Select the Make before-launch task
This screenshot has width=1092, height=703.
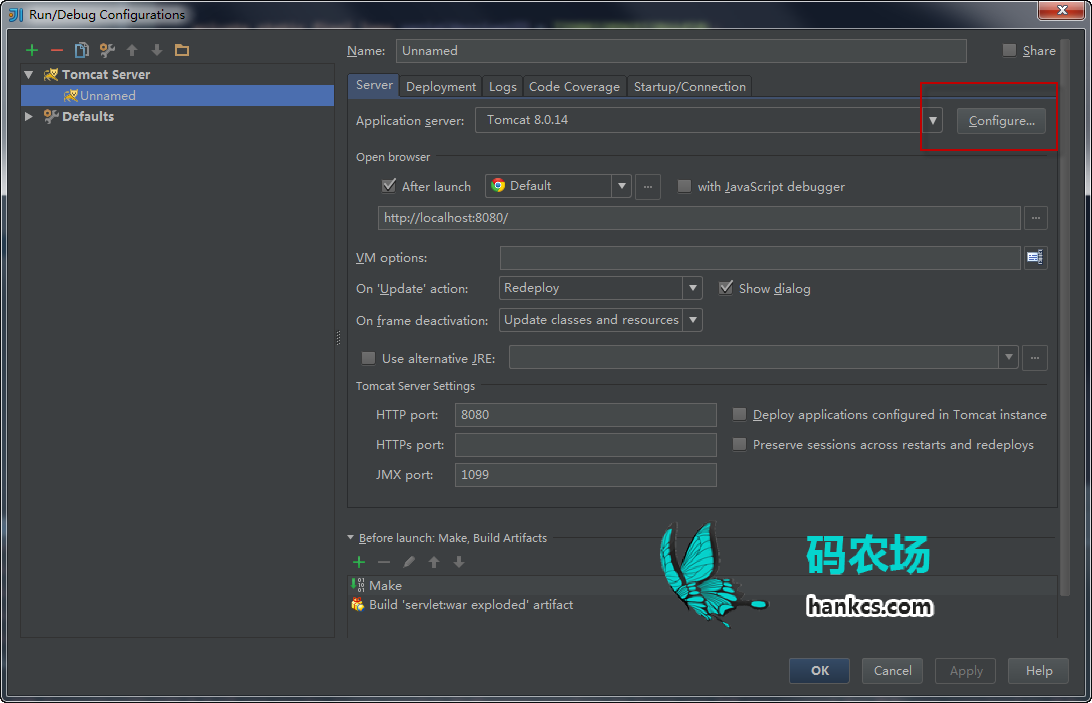702,585
